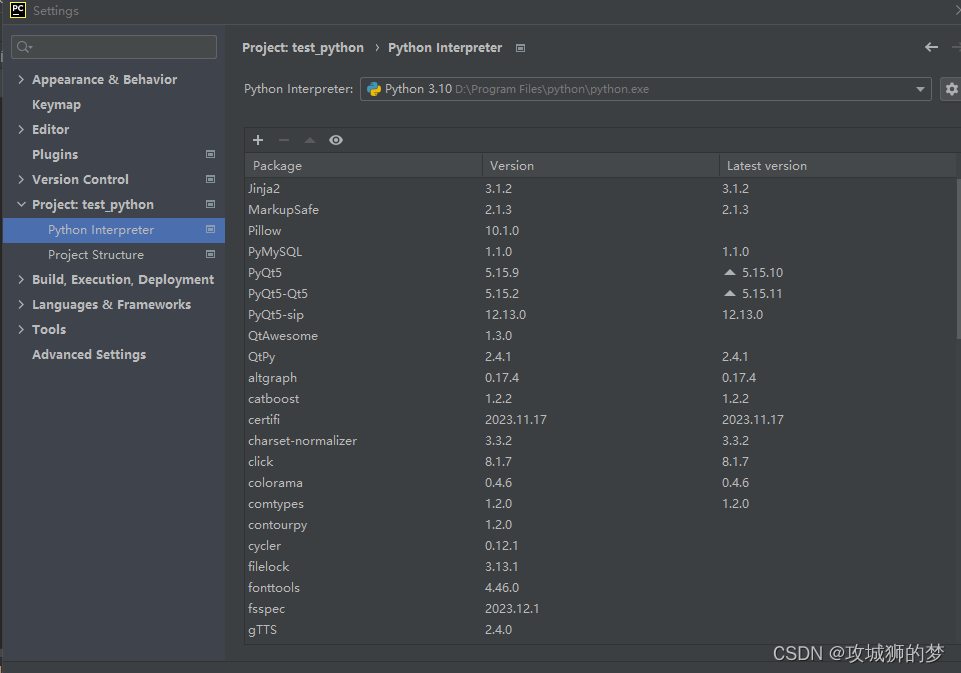This screenshot has width=961, height=673.
Task: Click the add package plus icon
Action: [x=258, y=140]
